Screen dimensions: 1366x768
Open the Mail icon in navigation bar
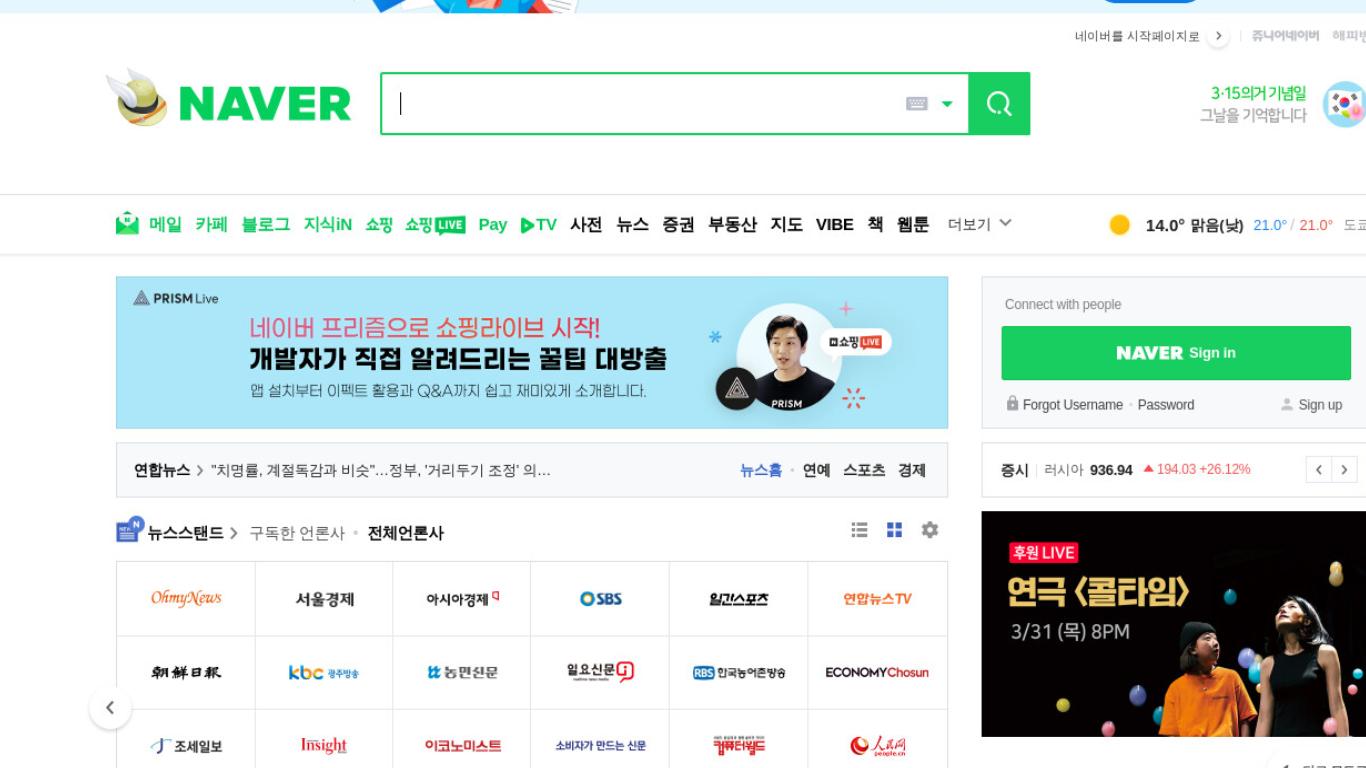(x=127, y=224)
